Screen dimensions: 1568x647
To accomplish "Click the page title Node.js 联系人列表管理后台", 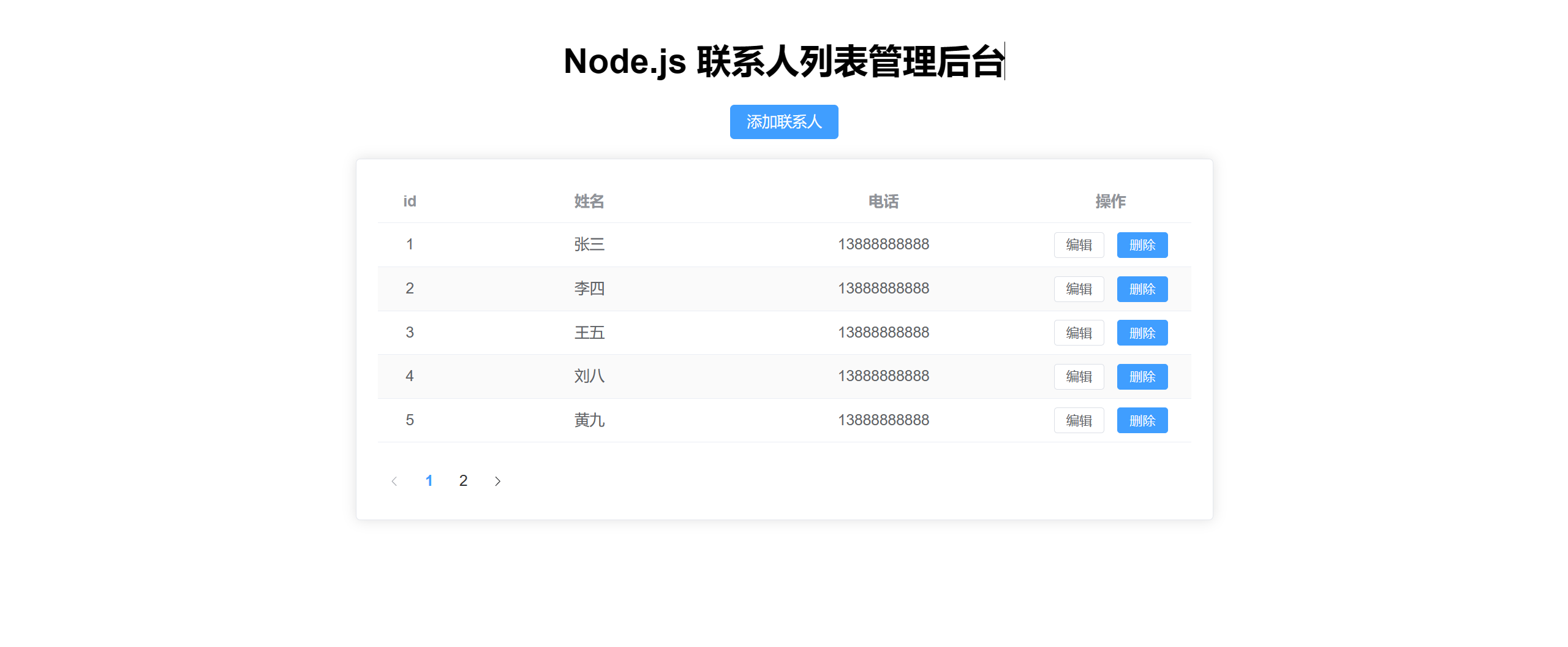I will (784, 61).
